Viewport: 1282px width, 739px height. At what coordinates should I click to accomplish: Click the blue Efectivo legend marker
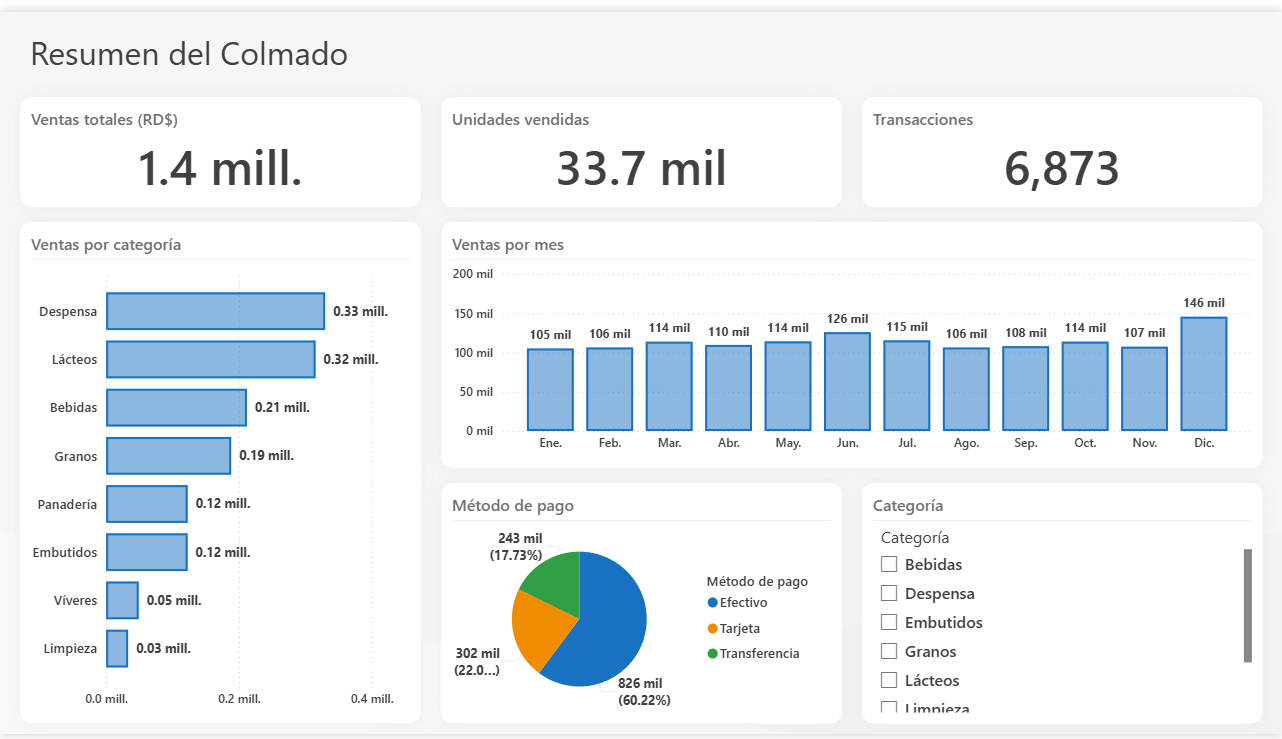coord(712,603)
